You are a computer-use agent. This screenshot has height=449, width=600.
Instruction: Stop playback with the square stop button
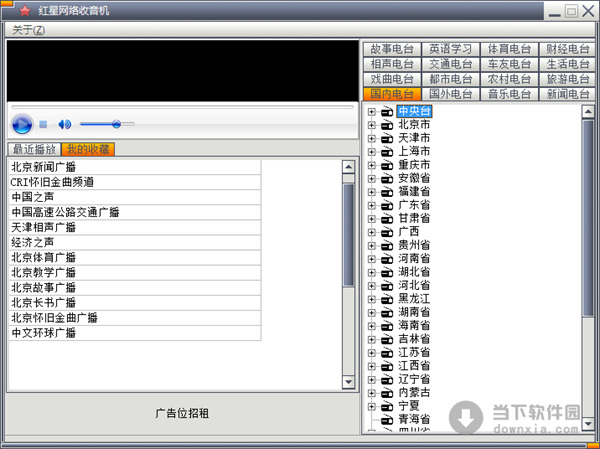pos(43,124)
